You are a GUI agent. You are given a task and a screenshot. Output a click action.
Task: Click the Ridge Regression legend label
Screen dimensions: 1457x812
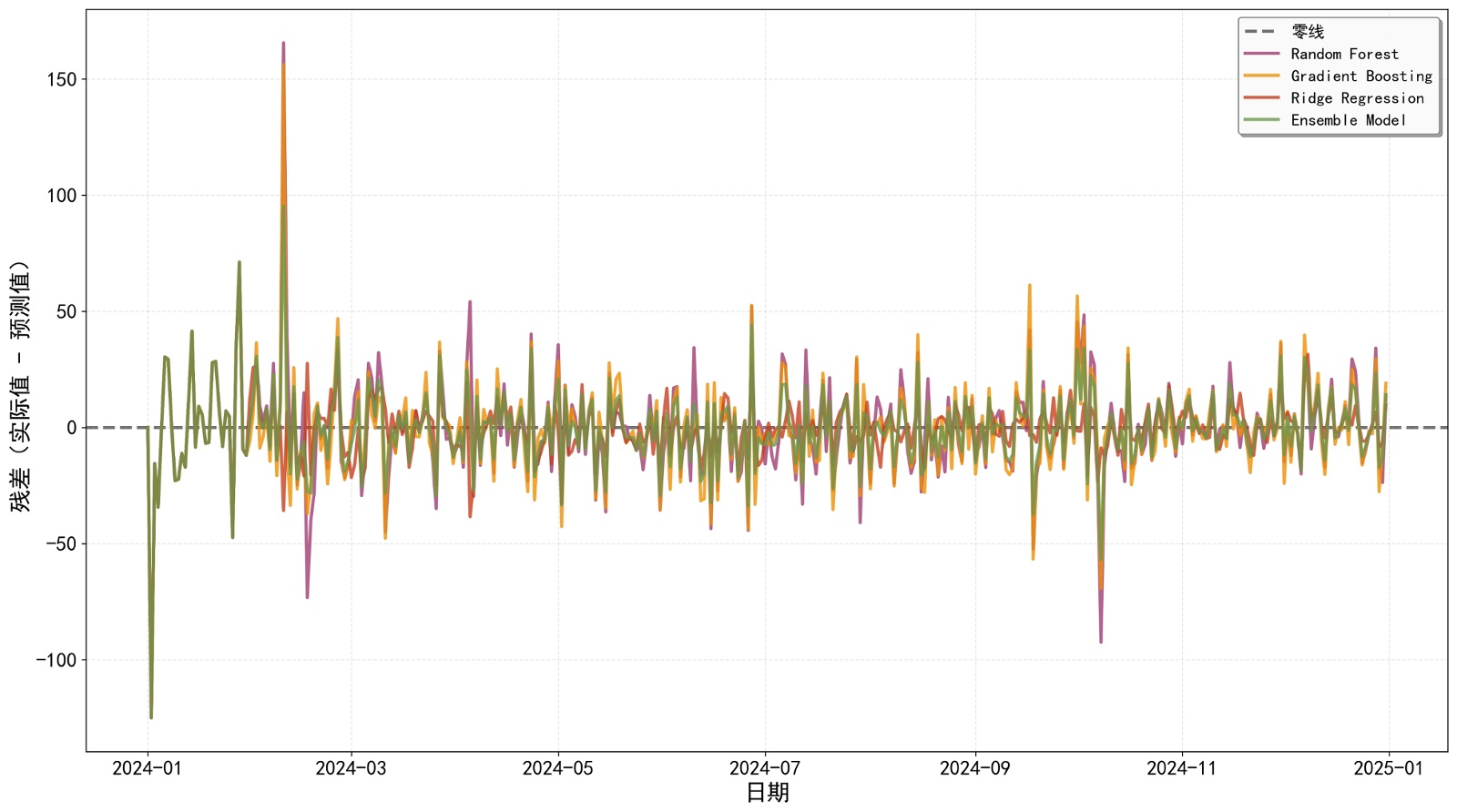point(1357,98)
